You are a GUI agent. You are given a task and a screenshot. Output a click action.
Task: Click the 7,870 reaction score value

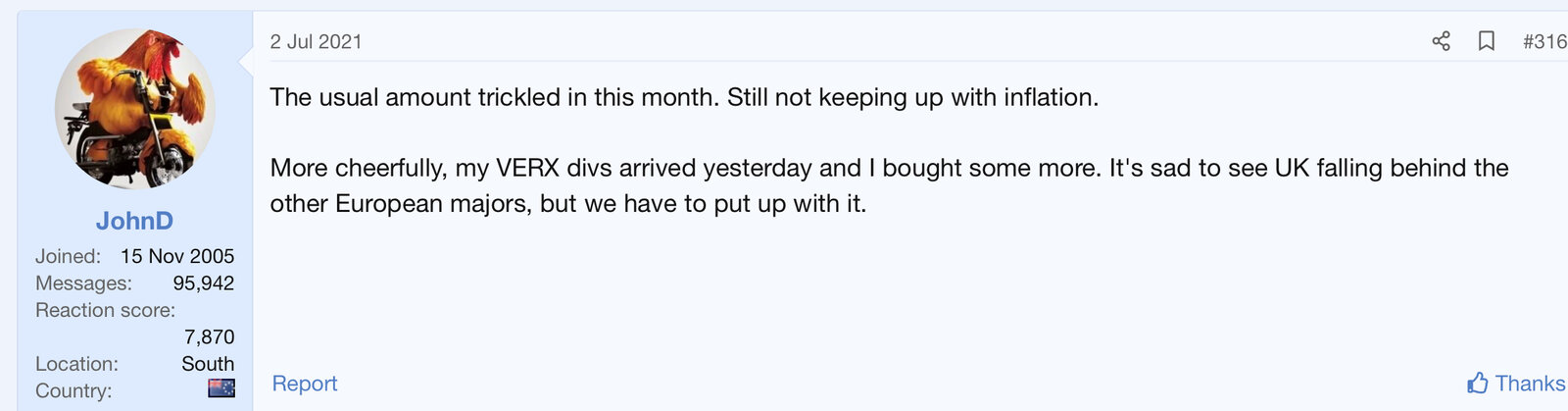click(x=209, y=337)
